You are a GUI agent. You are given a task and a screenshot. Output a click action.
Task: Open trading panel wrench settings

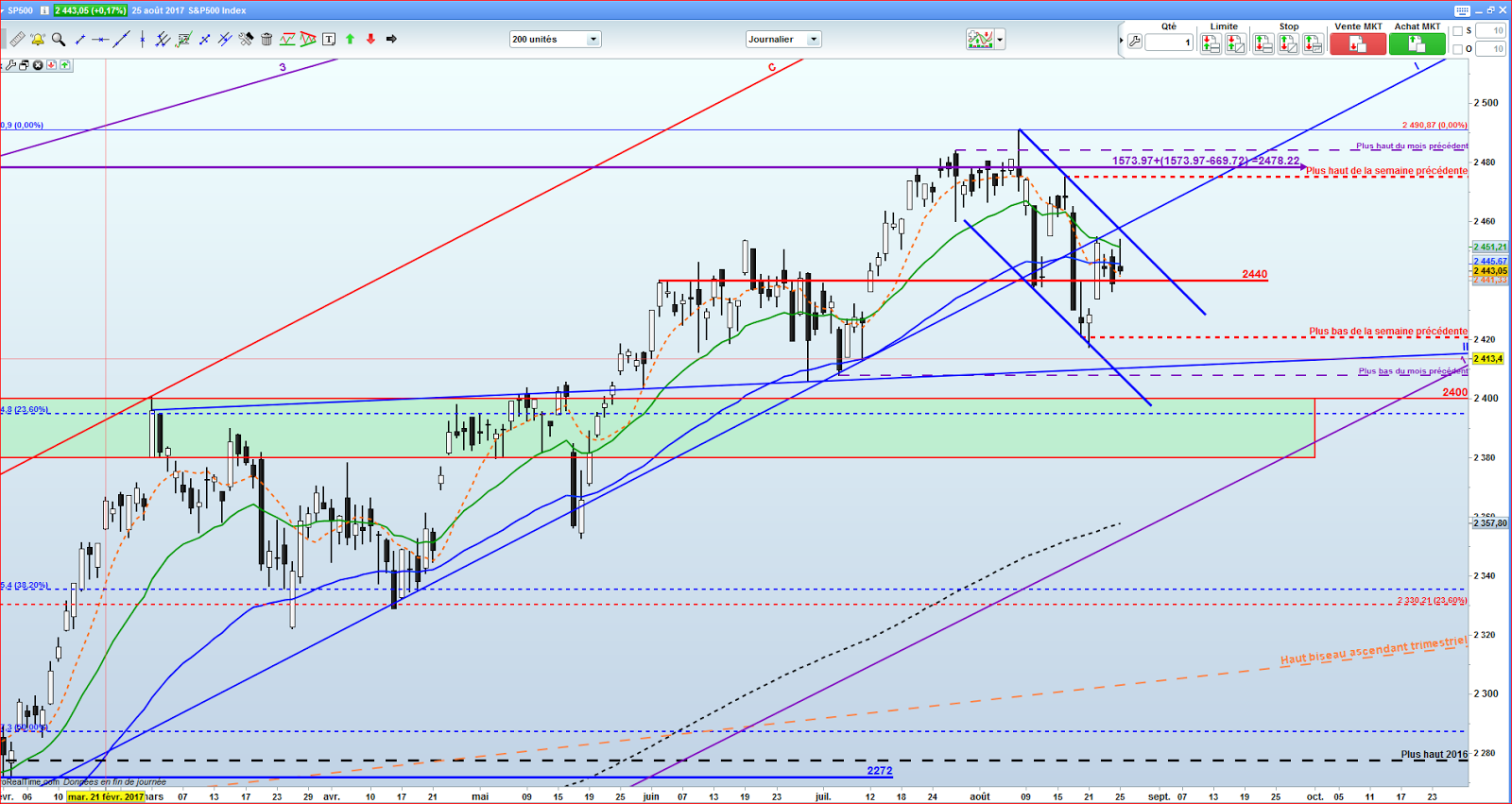click(1135, 42)
